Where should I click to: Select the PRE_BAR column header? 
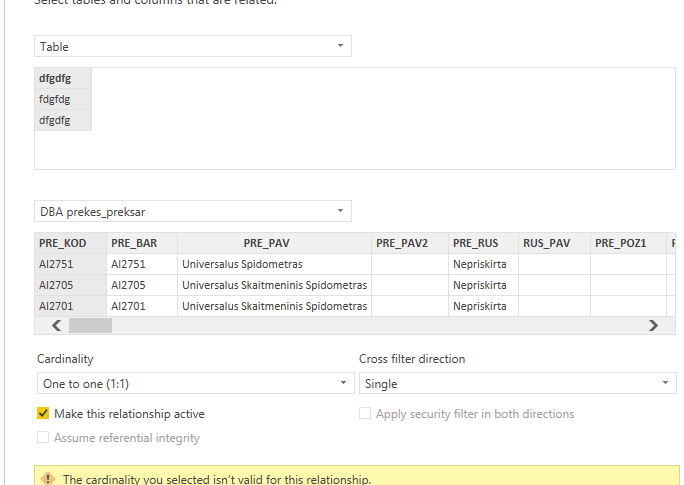[142, 243]
